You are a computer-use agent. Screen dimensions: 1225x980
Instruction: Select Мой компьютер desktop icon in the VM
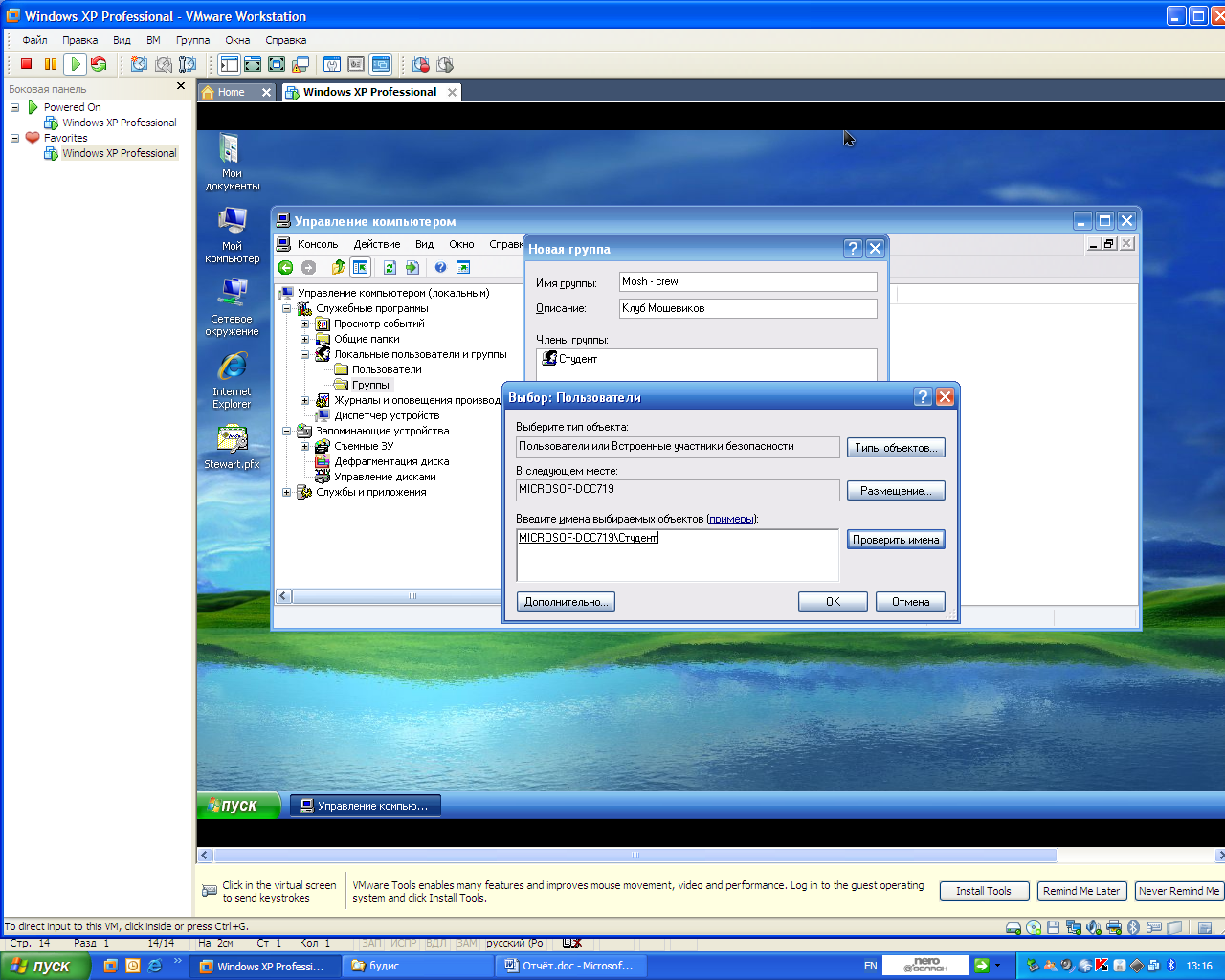pos(232,234)
